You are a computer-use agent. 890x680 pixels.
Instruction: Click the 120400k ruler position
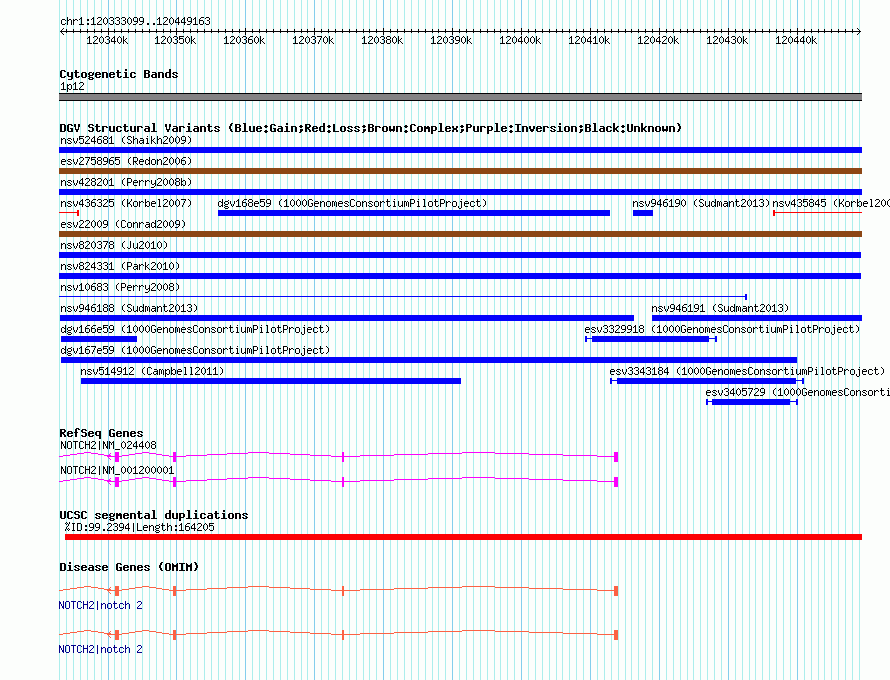[520, 40]
